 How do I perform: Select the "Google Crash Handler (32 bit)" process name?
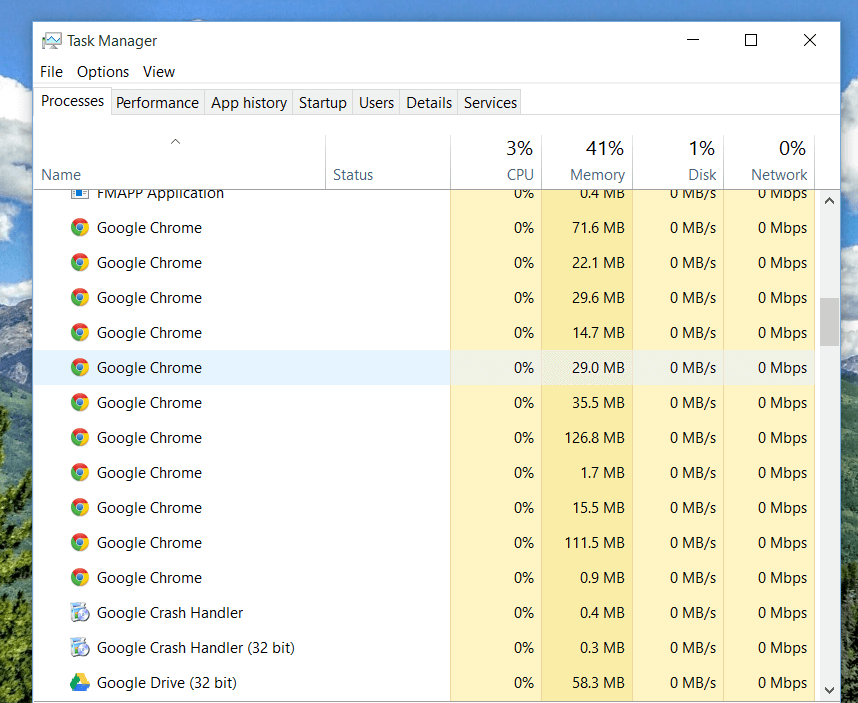[196, 648]
